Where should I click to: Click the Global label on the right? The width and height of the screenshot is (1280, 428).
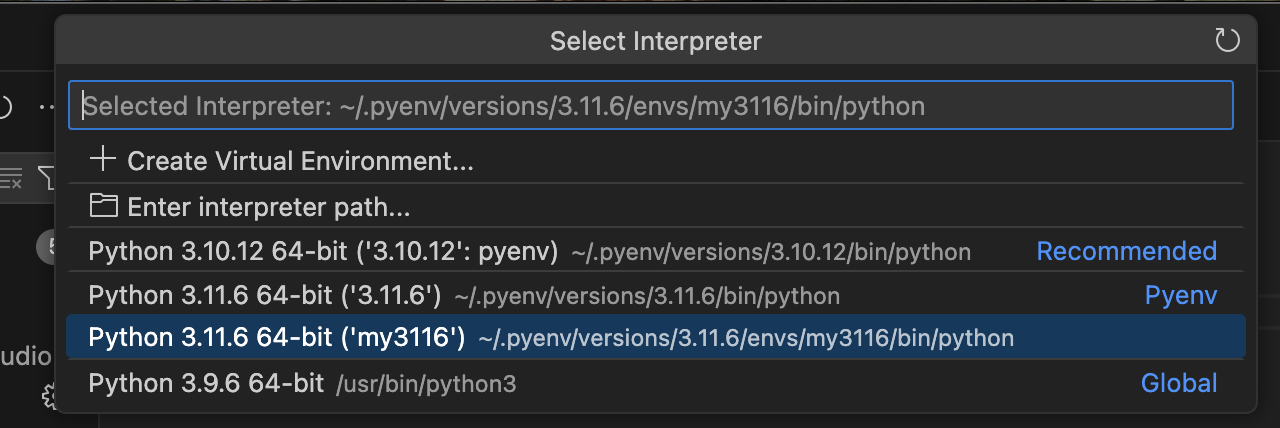tap(1179, 382)
